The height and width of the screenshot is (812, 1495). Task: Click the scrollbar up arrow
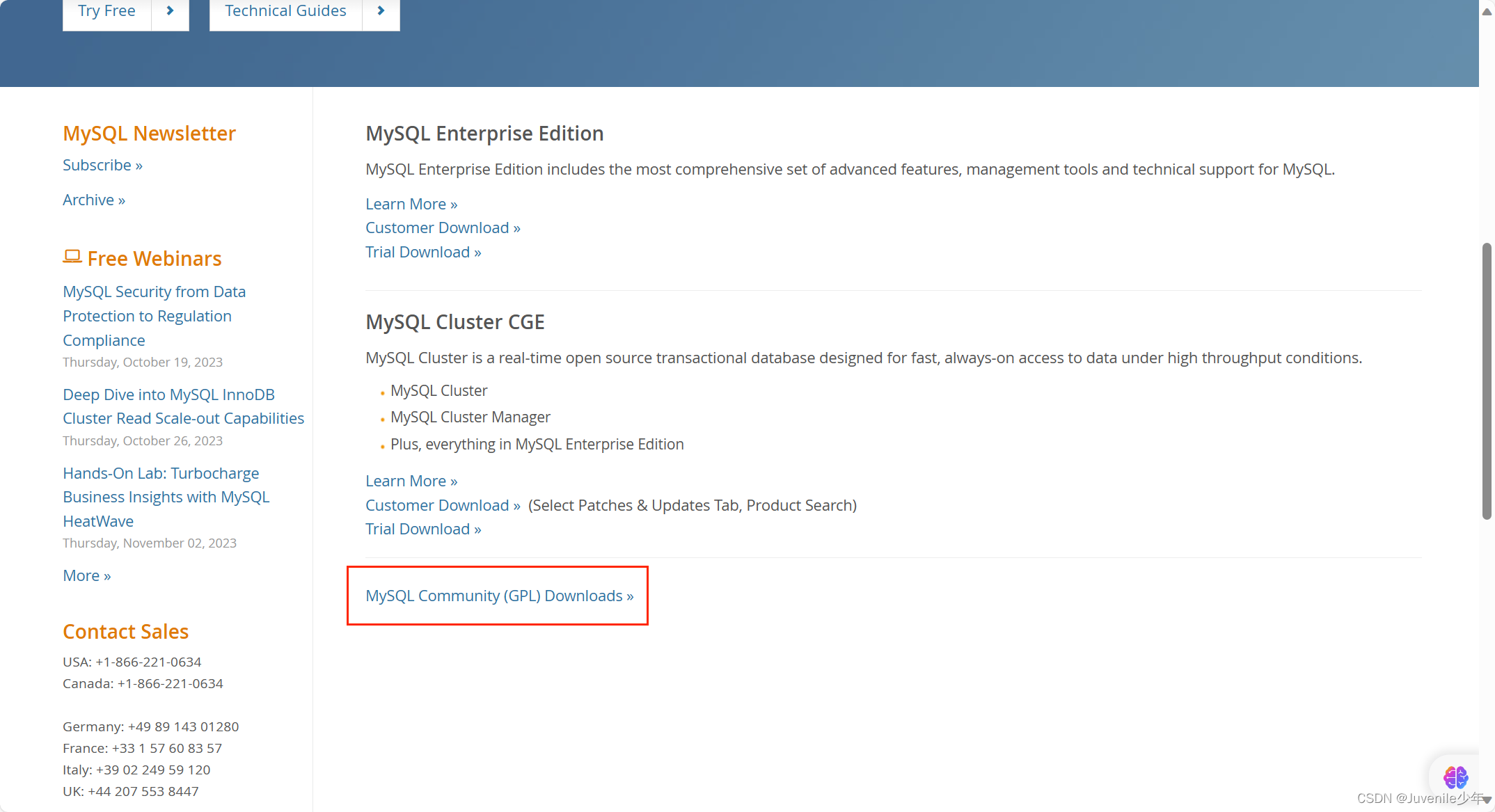pos(1487,11)
